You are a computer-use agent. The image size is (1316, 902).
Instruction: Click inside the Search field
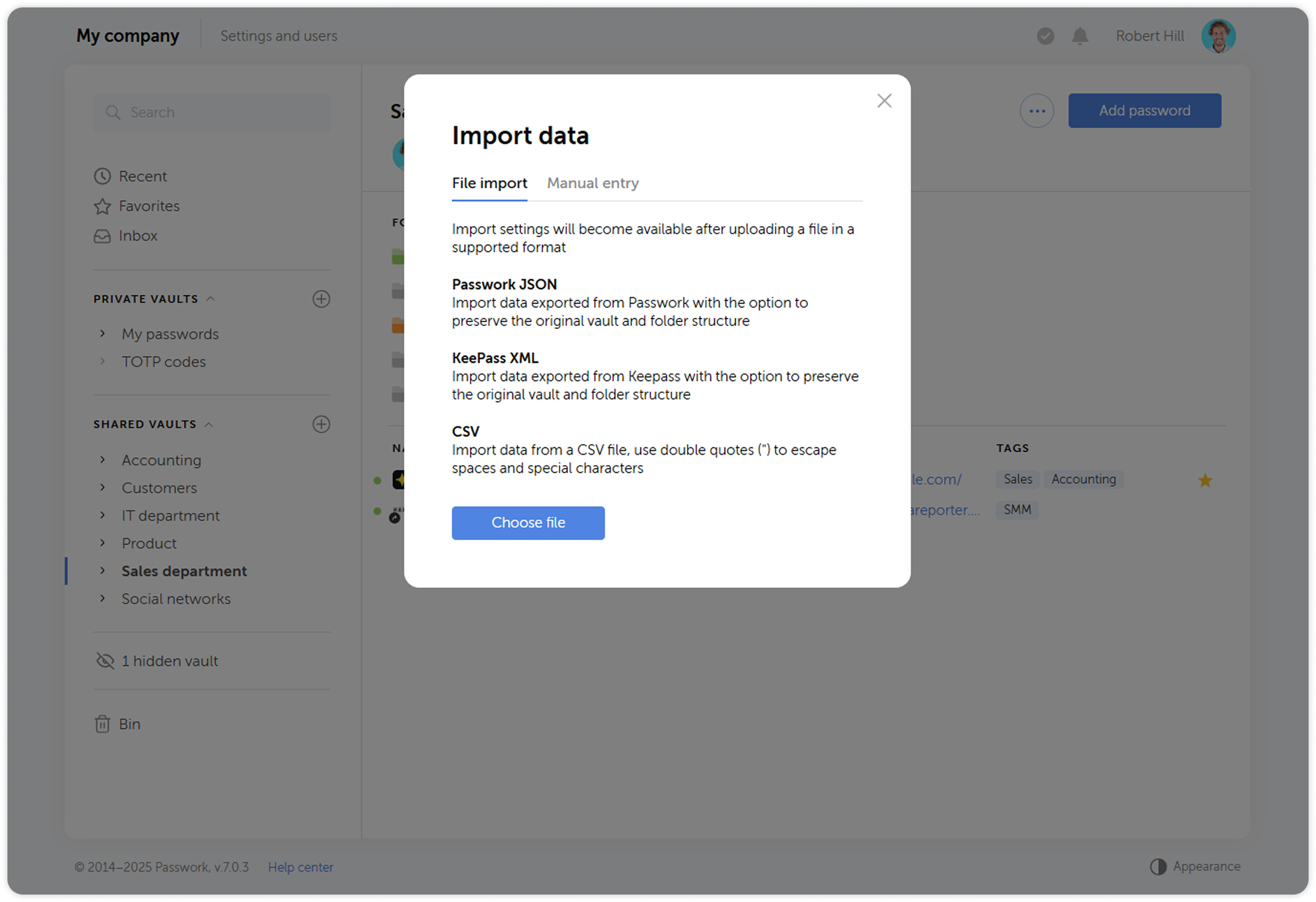click(211, 112)
